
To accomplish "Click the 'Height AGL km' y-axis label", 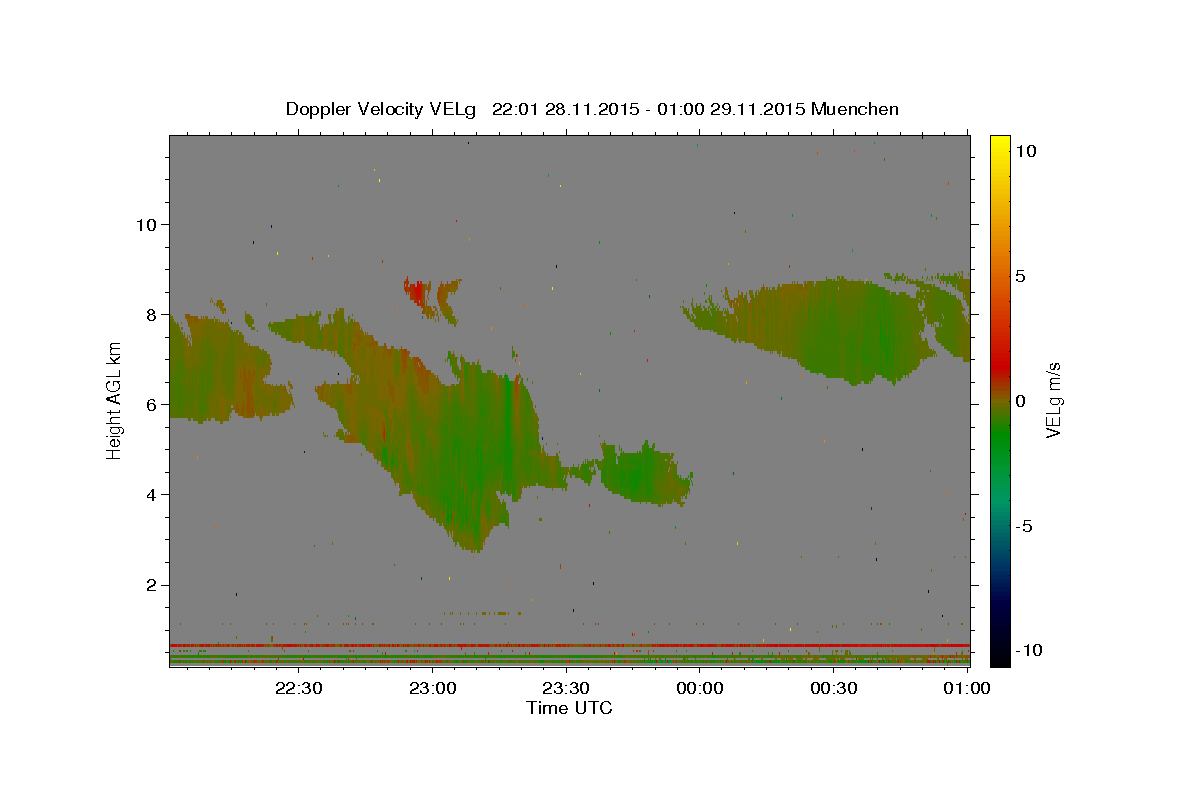I will (115, 400).
